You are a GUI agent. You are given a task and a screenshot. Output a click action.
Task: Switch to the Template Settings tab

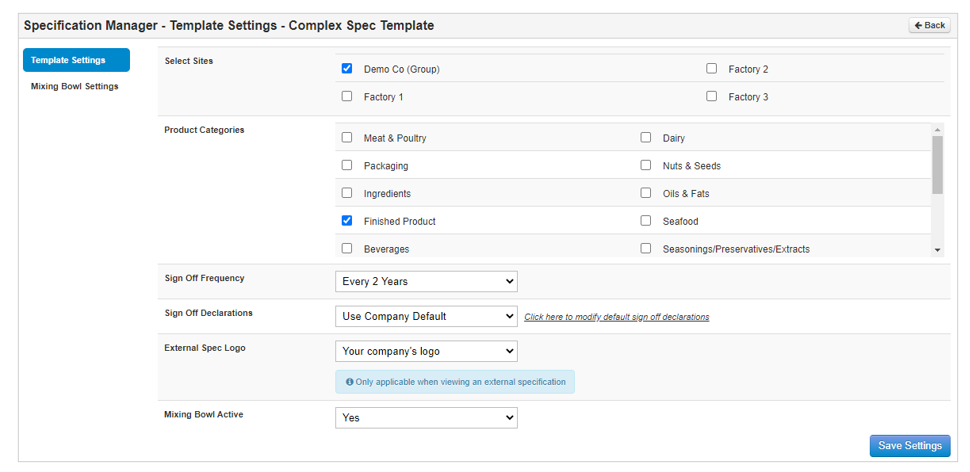click(x=76, y=60)
